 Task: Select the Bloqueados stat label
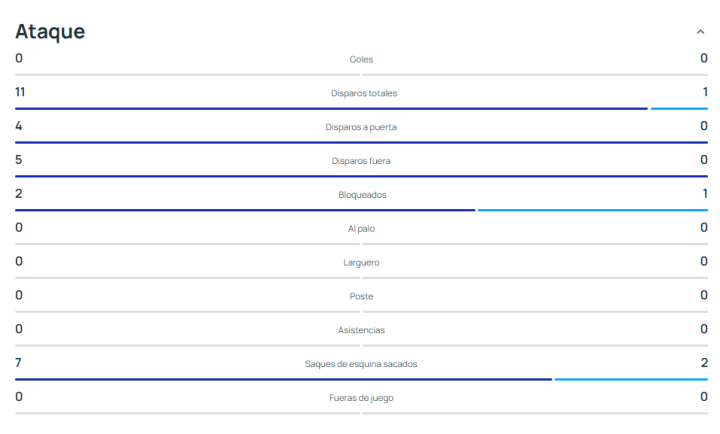pos(361,195)
